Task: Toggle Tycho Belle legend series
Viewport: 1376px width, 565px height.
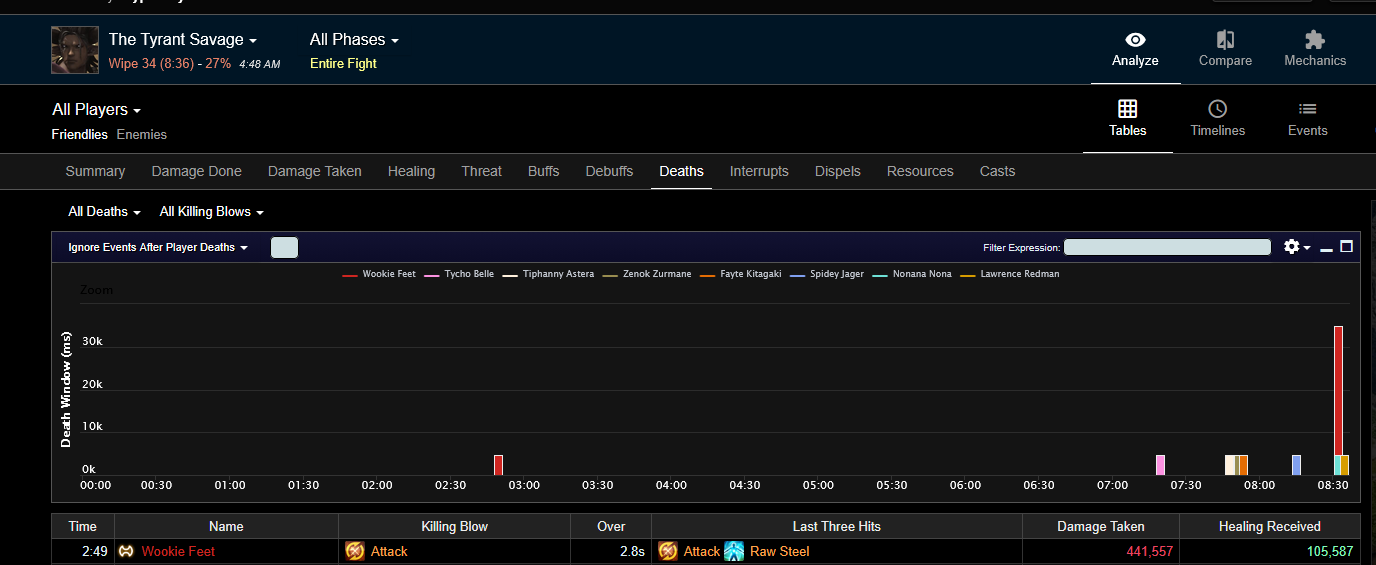Action: pos(459,274)
